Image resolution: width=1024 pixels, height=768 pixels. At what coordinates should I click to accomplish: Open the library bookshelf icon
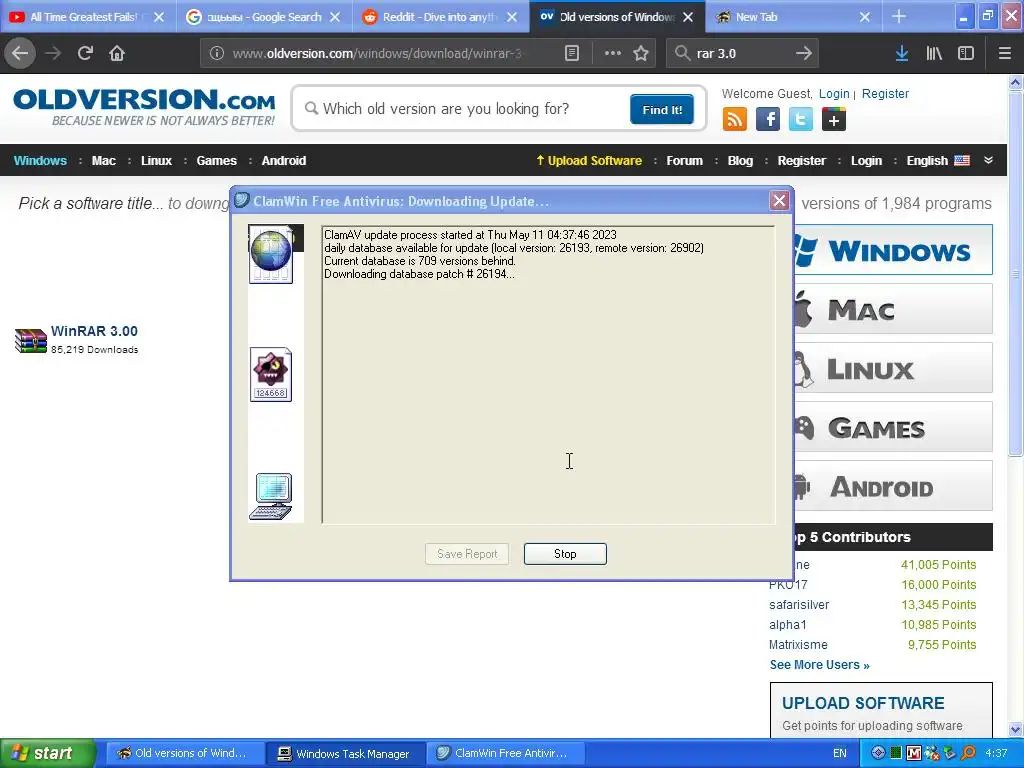click(x=934, y=54)
